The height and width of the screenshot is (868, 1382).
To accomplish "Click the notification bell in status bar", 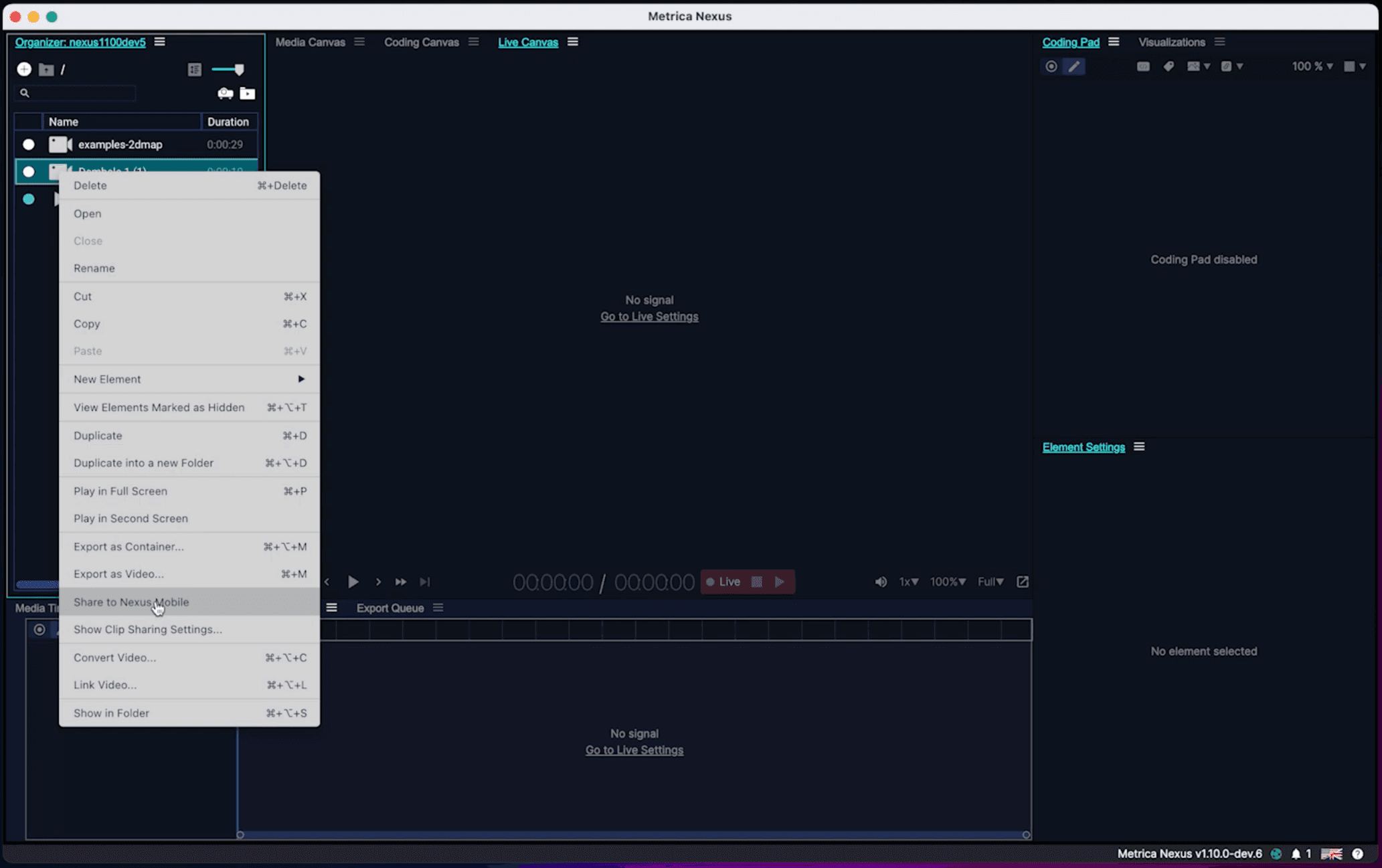I will click(x=1296, y=853).
